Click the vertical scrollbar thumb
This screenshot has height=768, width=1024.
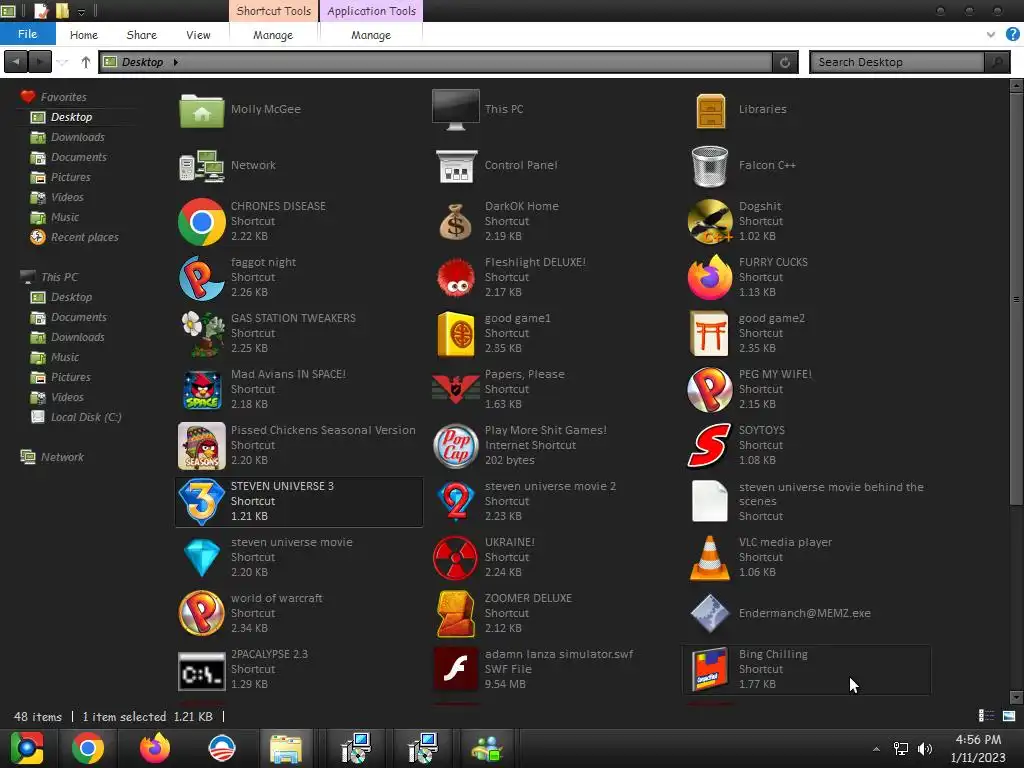(1016, 299)
